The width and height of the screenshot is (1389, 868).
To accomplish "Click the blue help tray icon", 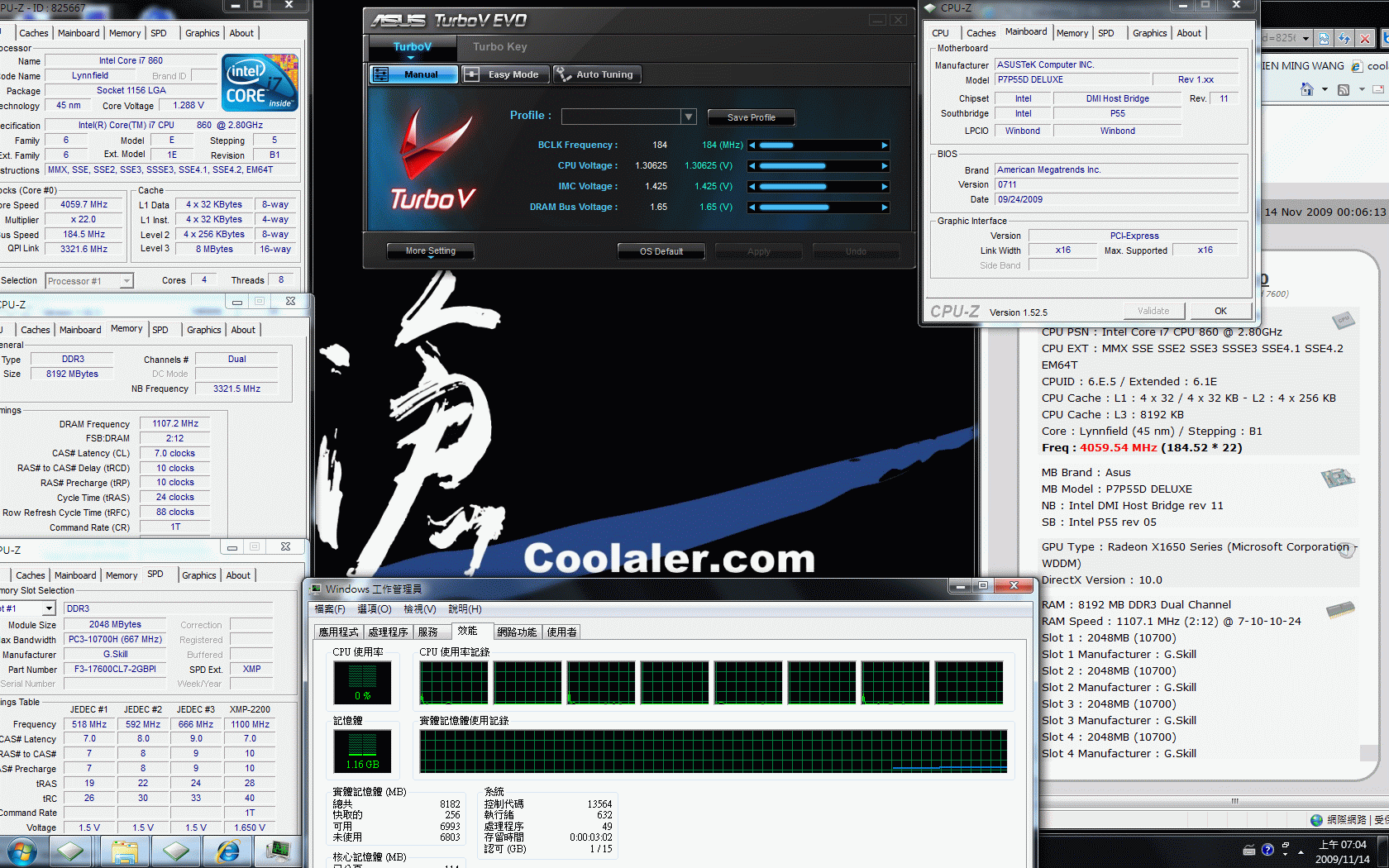I will tap(1267, 850).
